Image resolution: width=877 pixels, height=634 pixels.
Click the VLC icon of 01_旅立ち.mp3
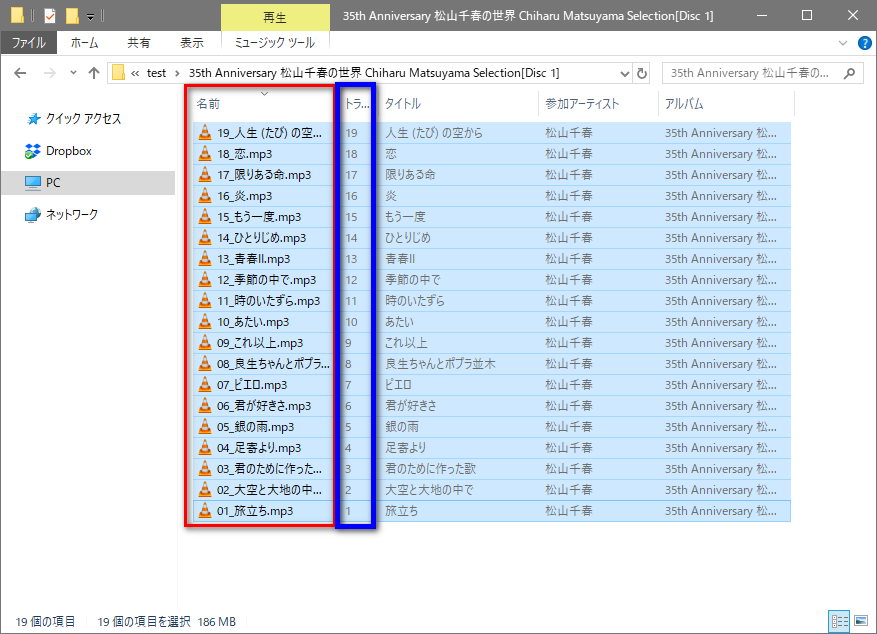(205, 511)
